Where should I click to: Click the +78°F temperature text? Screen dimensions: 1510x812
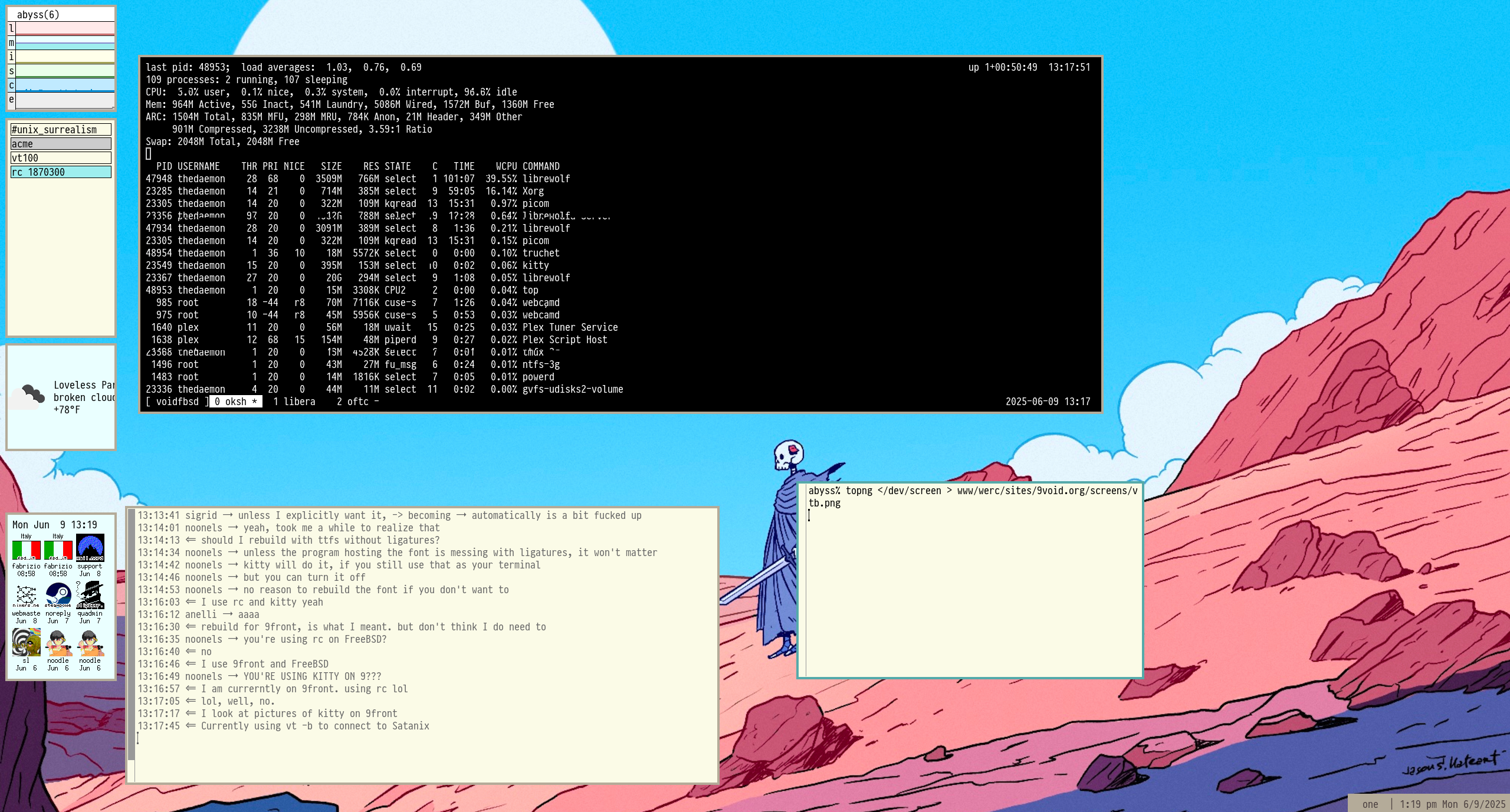pos(67,410)
